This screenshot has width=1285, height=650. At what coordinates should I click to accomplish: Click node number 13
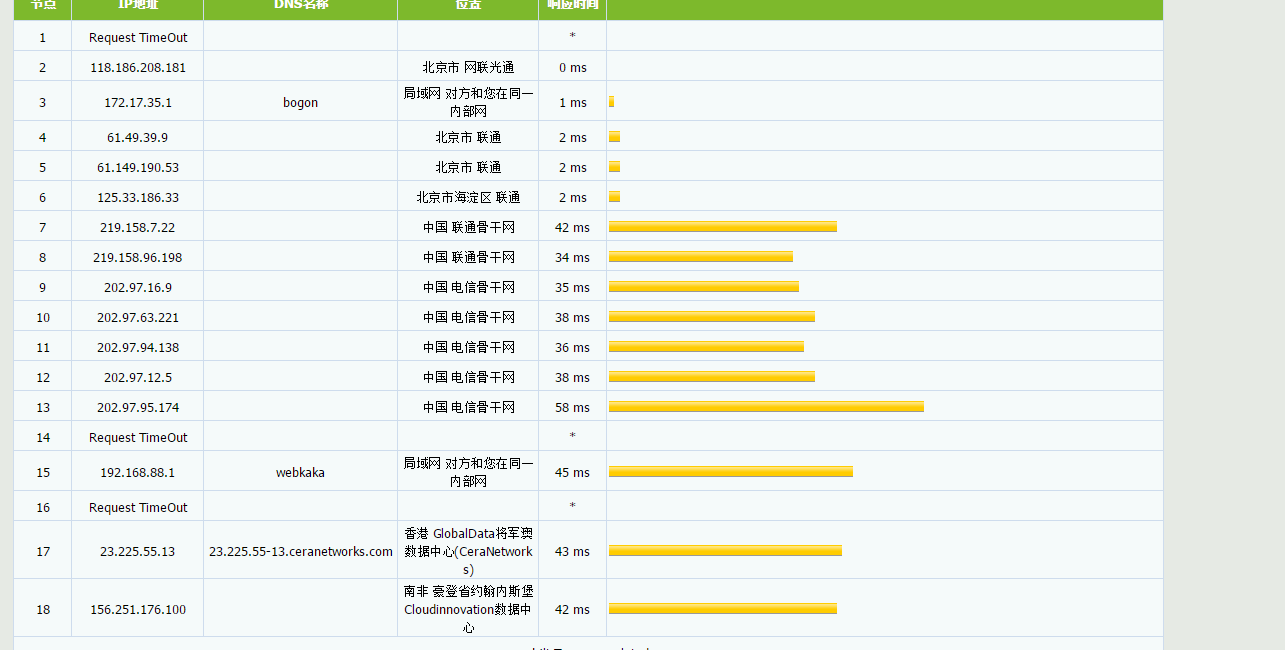[x=42, y=407]
